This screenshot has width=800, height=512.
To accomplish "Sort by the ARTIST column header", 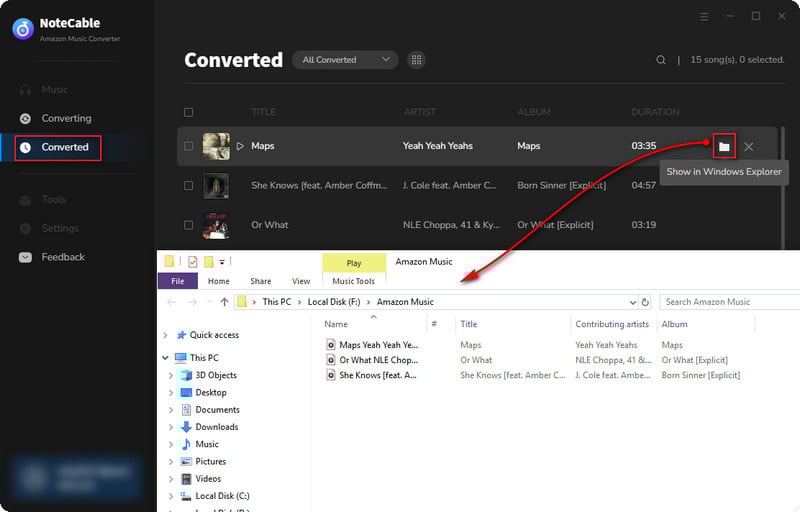I will coord(420,112).
